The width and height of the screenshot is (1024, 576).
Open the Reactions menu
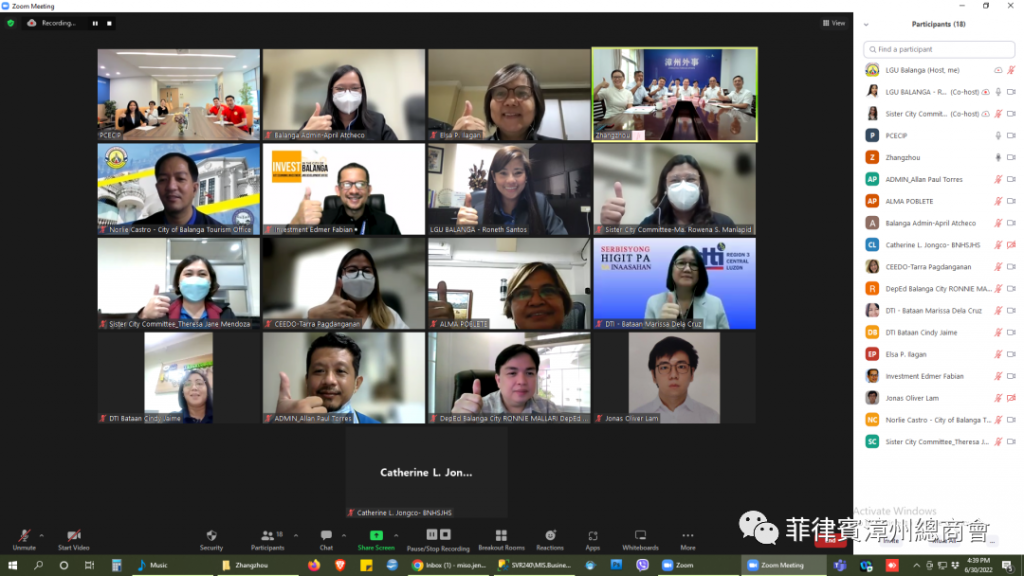click(550, 539)
